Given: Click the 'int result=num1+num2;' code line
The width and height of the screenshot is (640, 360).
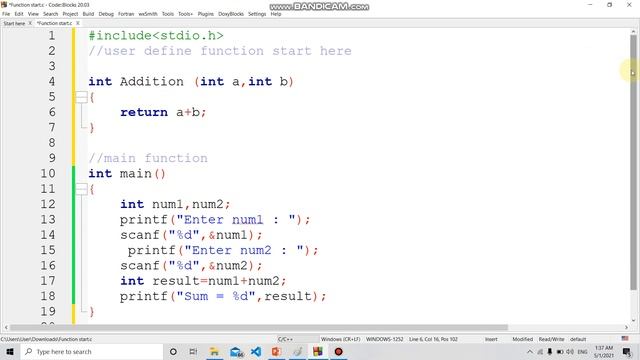Looking at the screenshot, I should coord(203,281).
